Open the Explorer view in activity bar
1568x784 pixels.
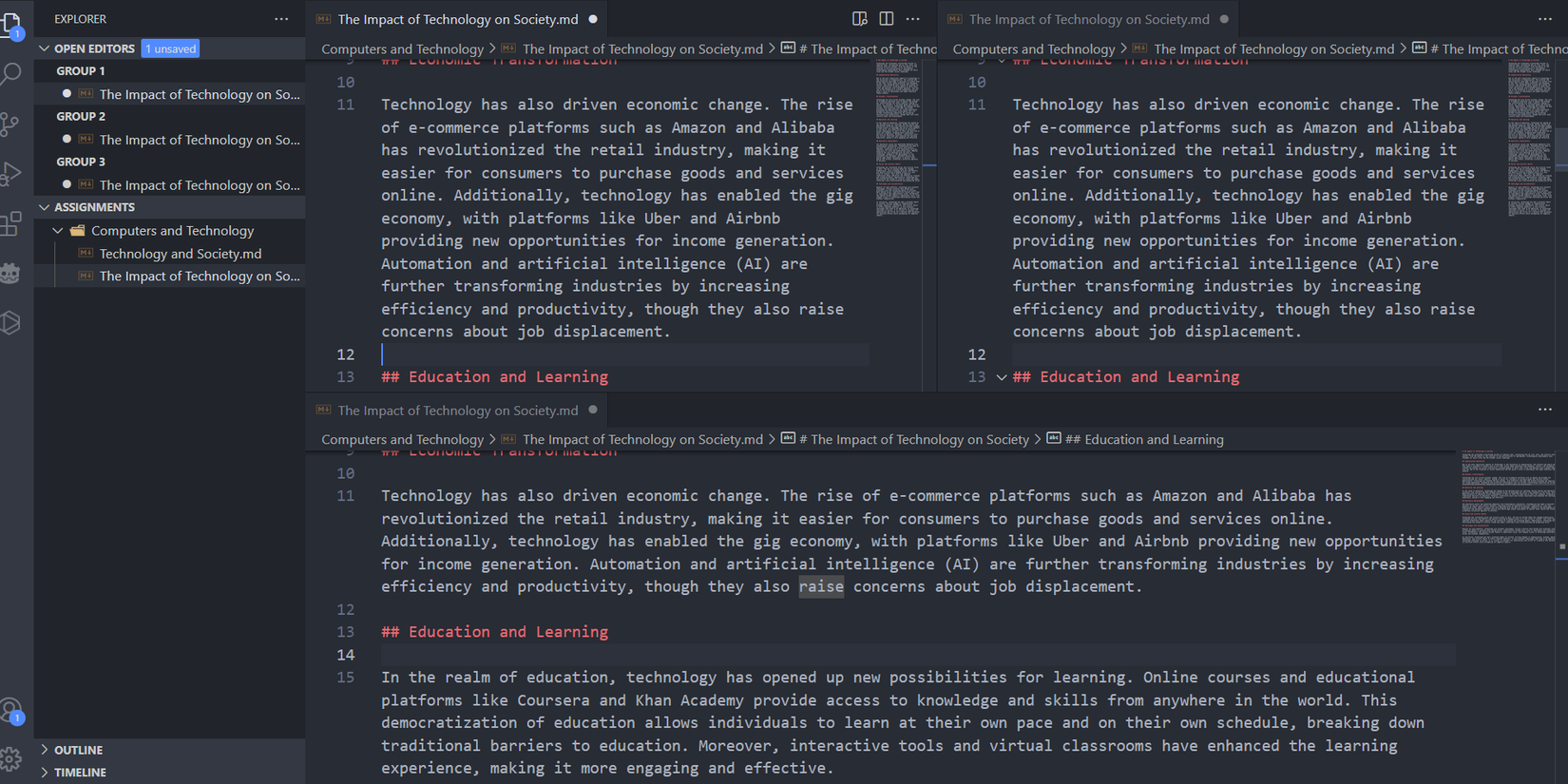[x=11, y=23]
